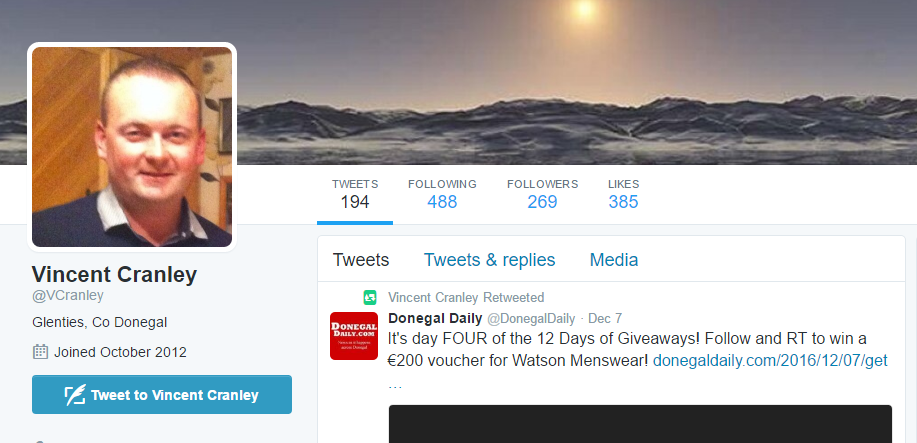Open the Following 488 list
917x443 pixels.
[x=442, y=194]
